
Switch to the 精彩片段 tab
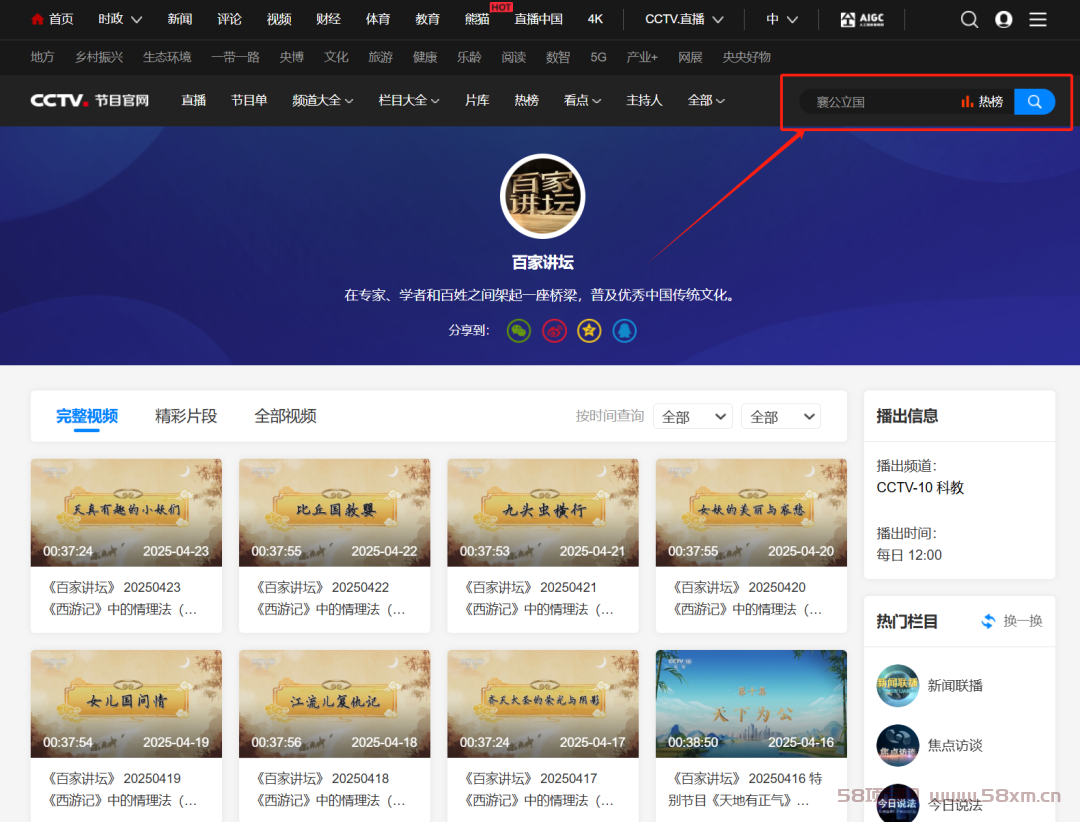(186, 416)
